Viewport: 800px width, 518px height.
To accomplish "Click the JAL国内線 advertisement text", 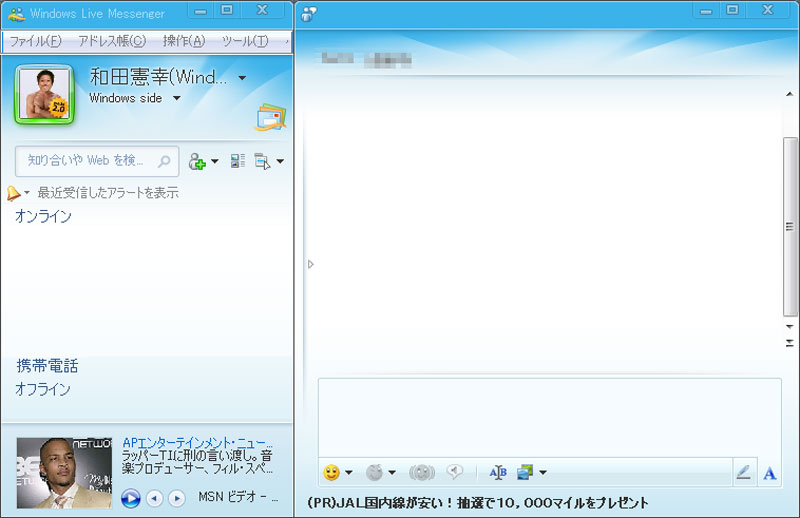I will coord(478,503).
